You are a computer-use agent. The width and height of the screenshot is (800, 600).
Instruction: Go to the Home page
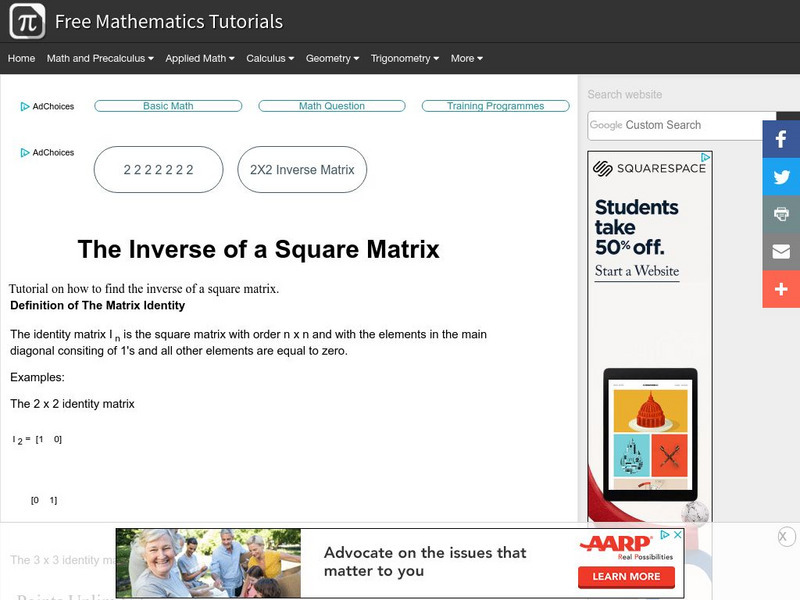tap(21, 58)
